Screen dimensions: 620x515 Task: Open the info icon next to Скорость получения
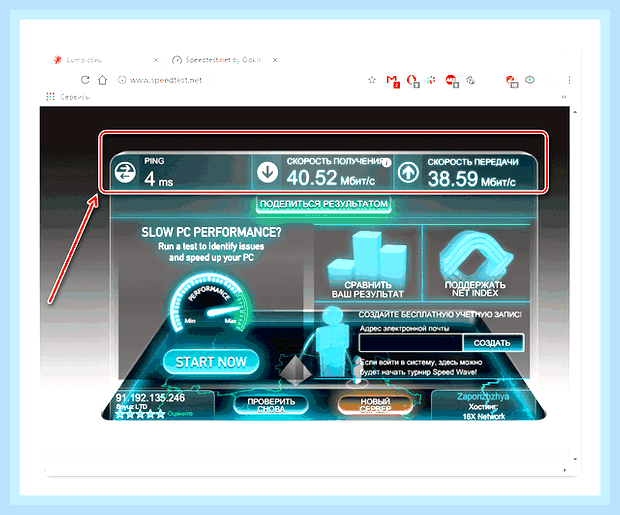[x=387, y=163]
